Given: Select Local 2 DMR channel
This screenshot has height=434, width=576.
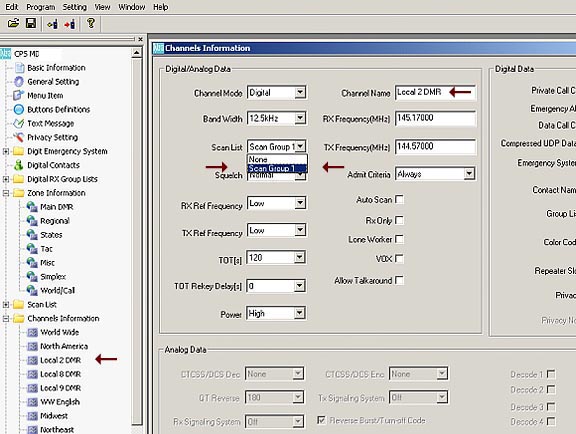Looking at the screenshot, I should (x=60, y=361).
